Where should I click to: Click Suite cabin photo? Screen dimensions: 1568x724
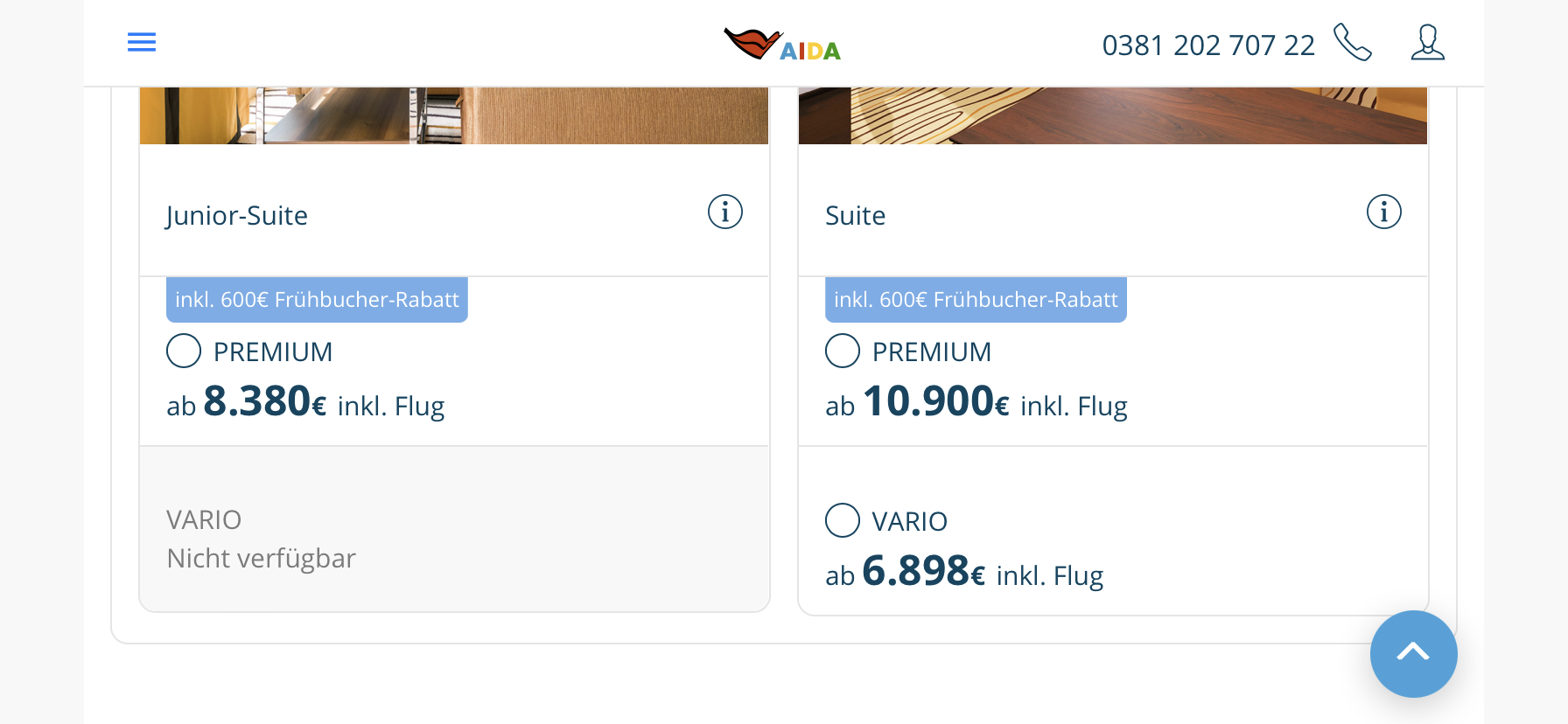coord(1112,115)
